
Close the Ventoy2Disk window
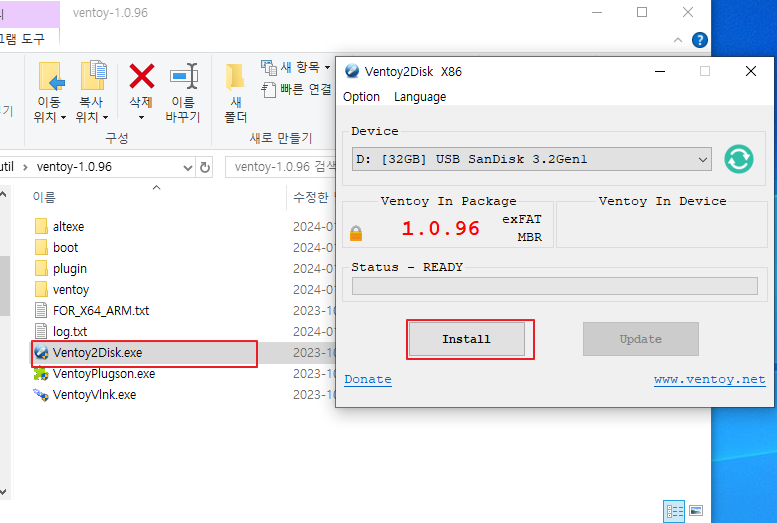point(751,71)
